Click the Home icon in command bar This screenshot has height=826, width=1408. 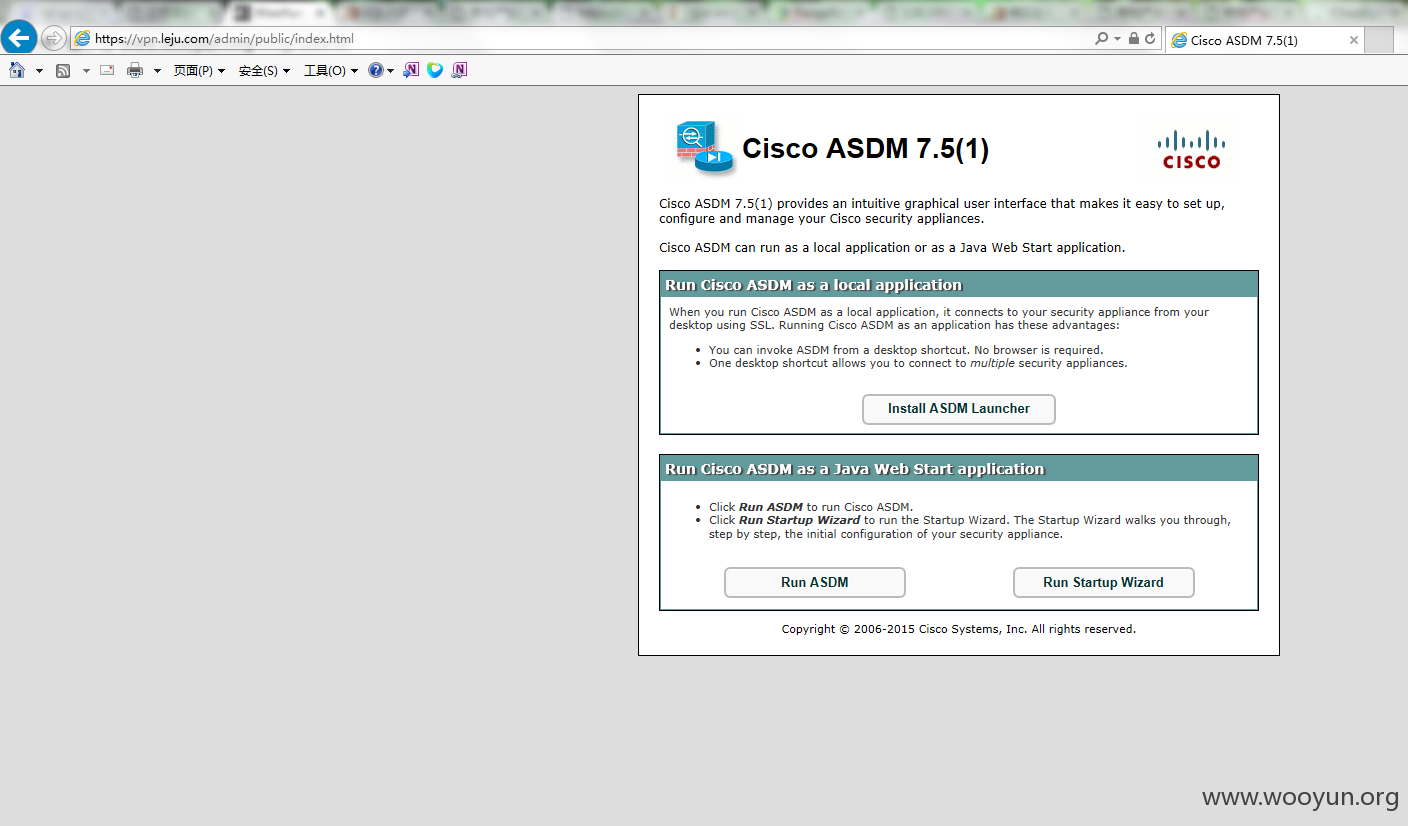(17, 70)
